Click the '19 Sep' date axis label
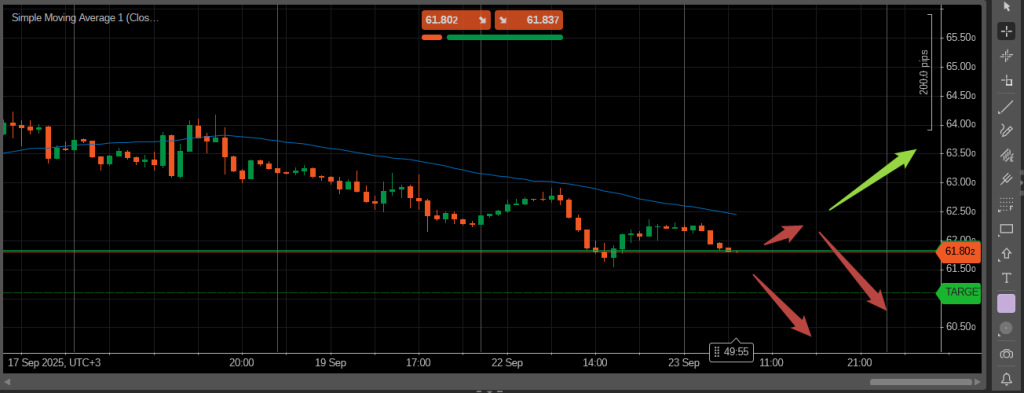This screenshot has width=1024, height=393. click(330, 362)
